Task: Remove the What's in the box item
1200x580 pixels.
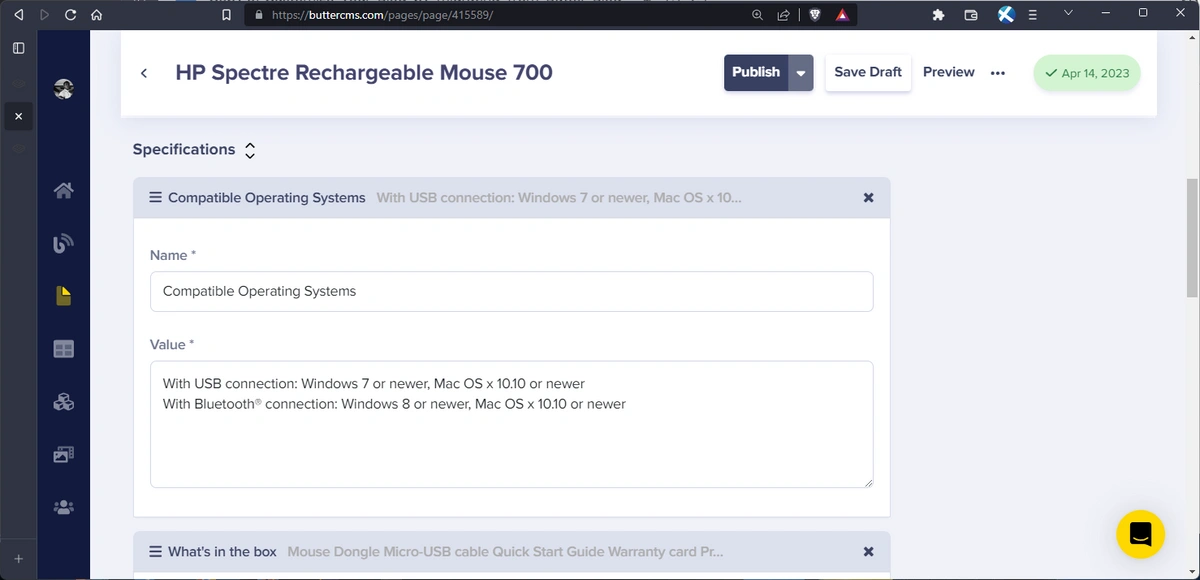Action: click(x=868, y=552)
